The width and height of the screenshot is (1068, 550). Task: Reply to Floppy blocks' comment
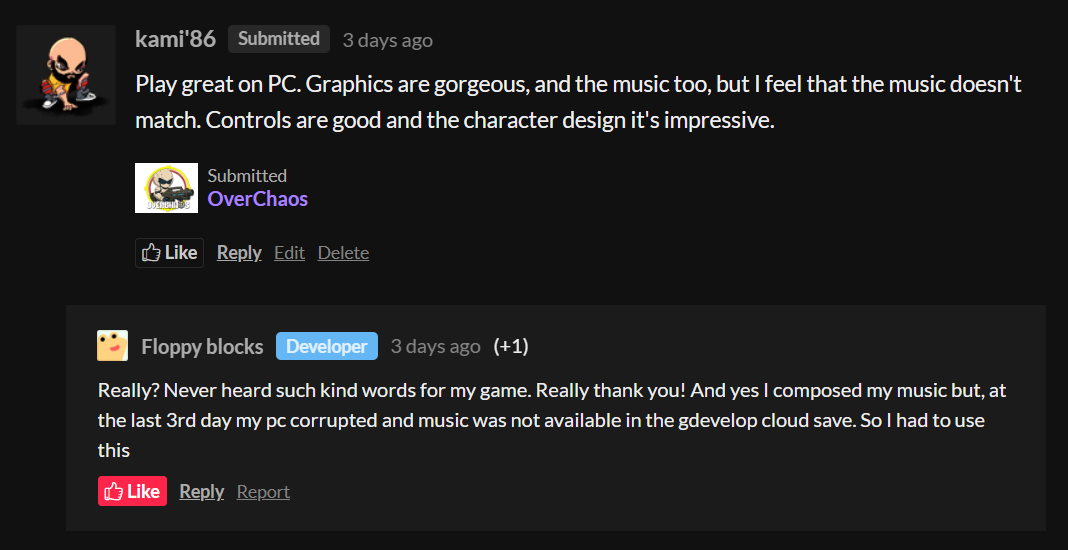(201, 492)
